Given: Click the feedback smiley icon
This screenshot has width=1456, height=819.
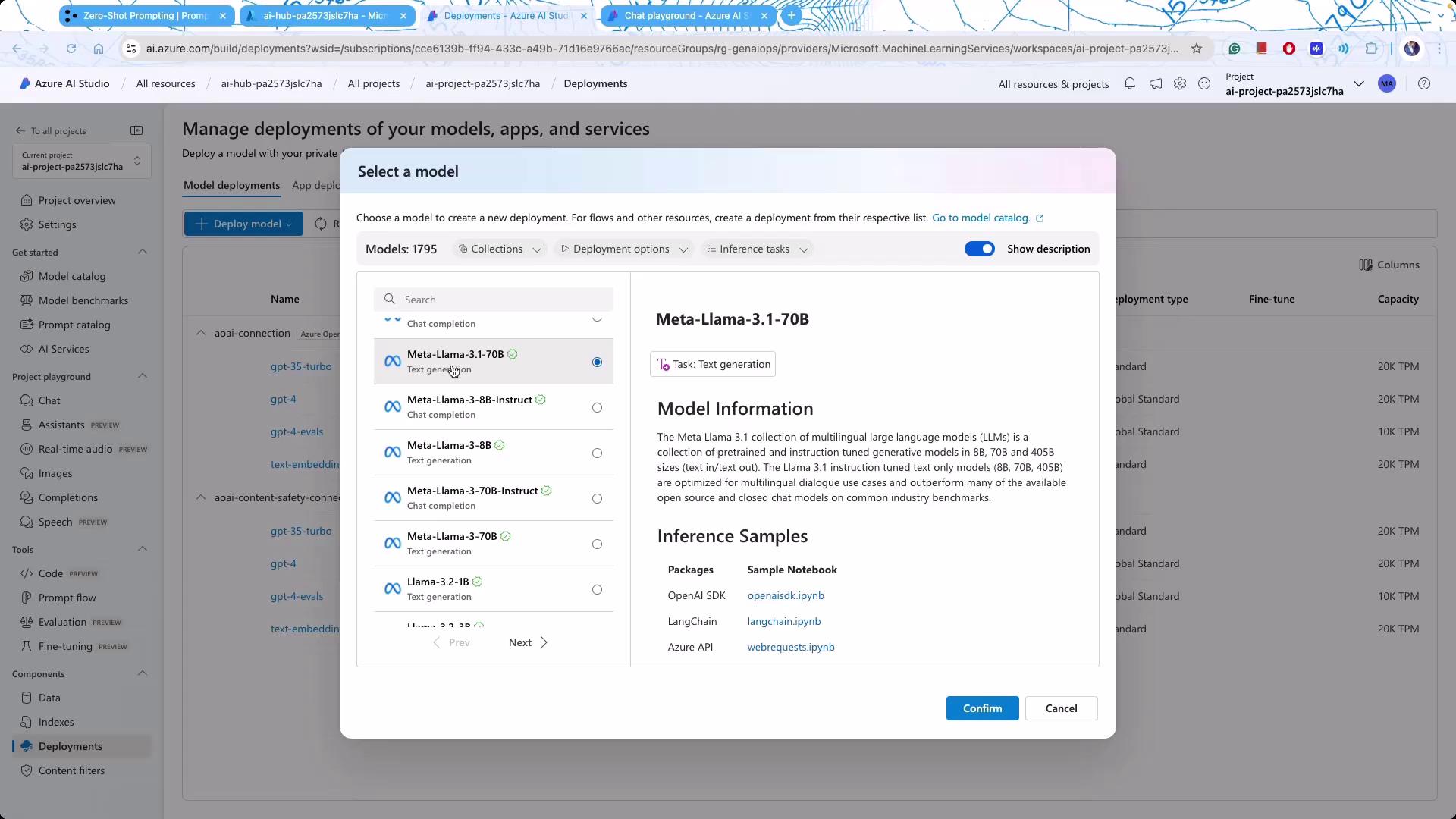Looking at the screenshot, I should (1204, 84).
